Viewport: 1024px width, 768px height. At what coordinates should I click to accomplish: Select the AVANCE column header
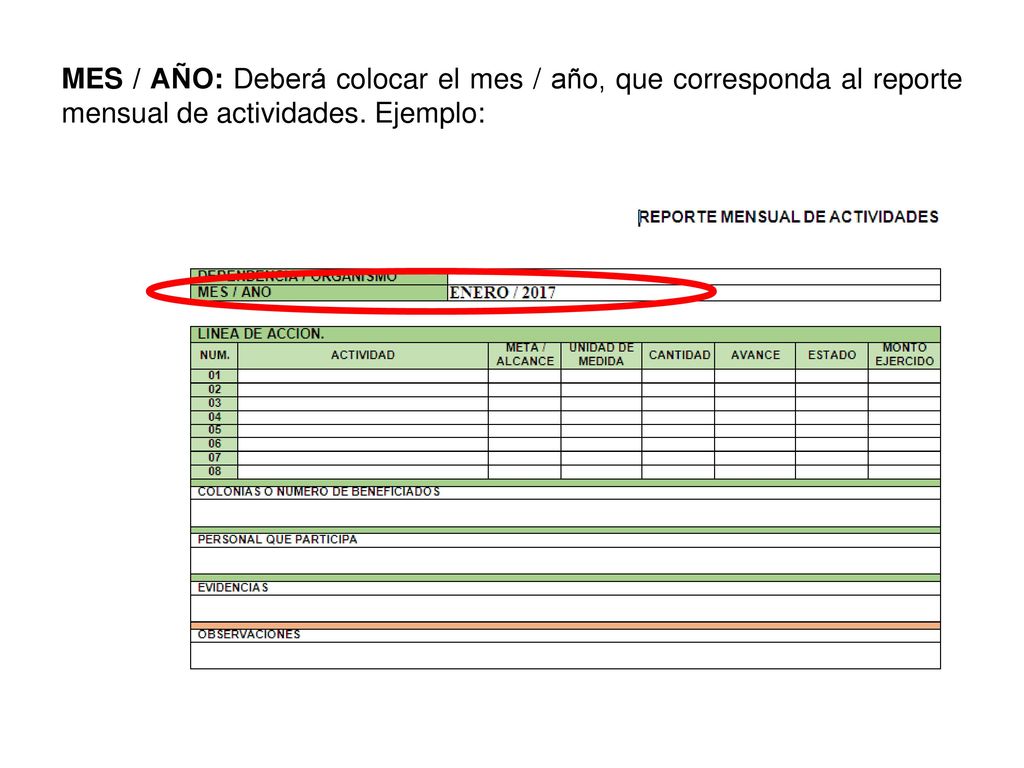point(756,355)
